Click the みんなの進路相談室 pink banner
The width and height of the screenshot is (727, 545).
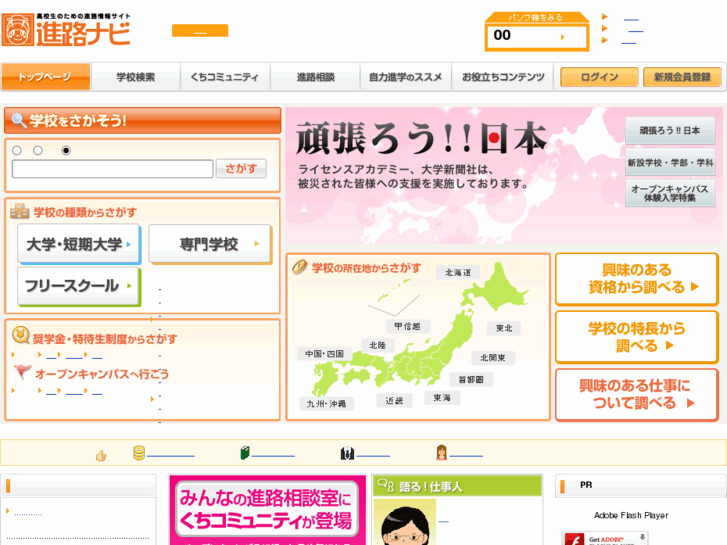click(268, 510)
